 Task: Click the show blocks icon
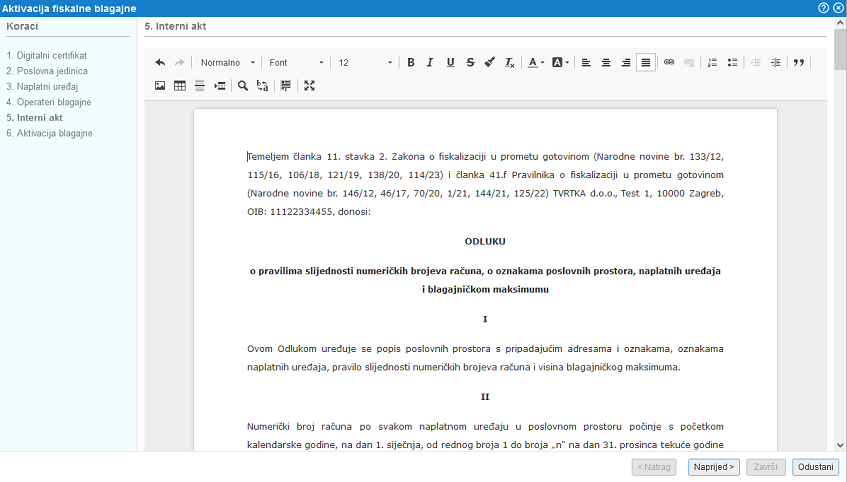pyautogui.click(x=286, y=85)
